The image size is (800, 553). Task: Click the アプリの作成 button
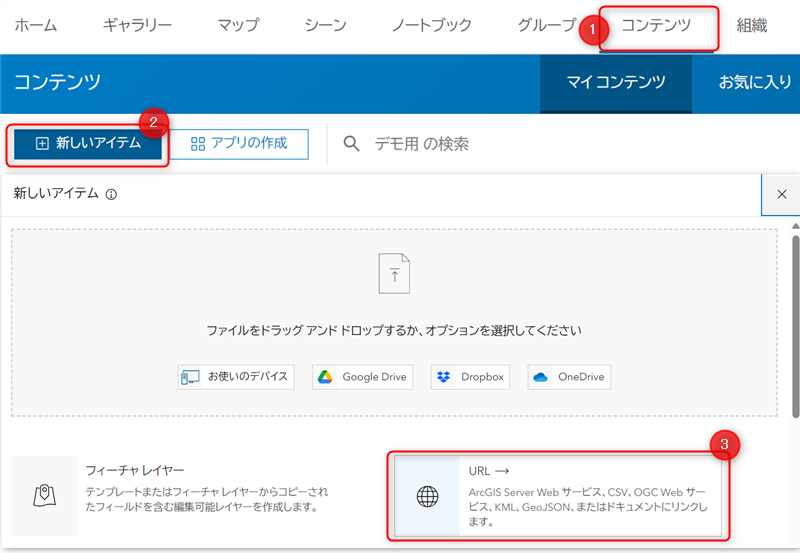(238, 143)
